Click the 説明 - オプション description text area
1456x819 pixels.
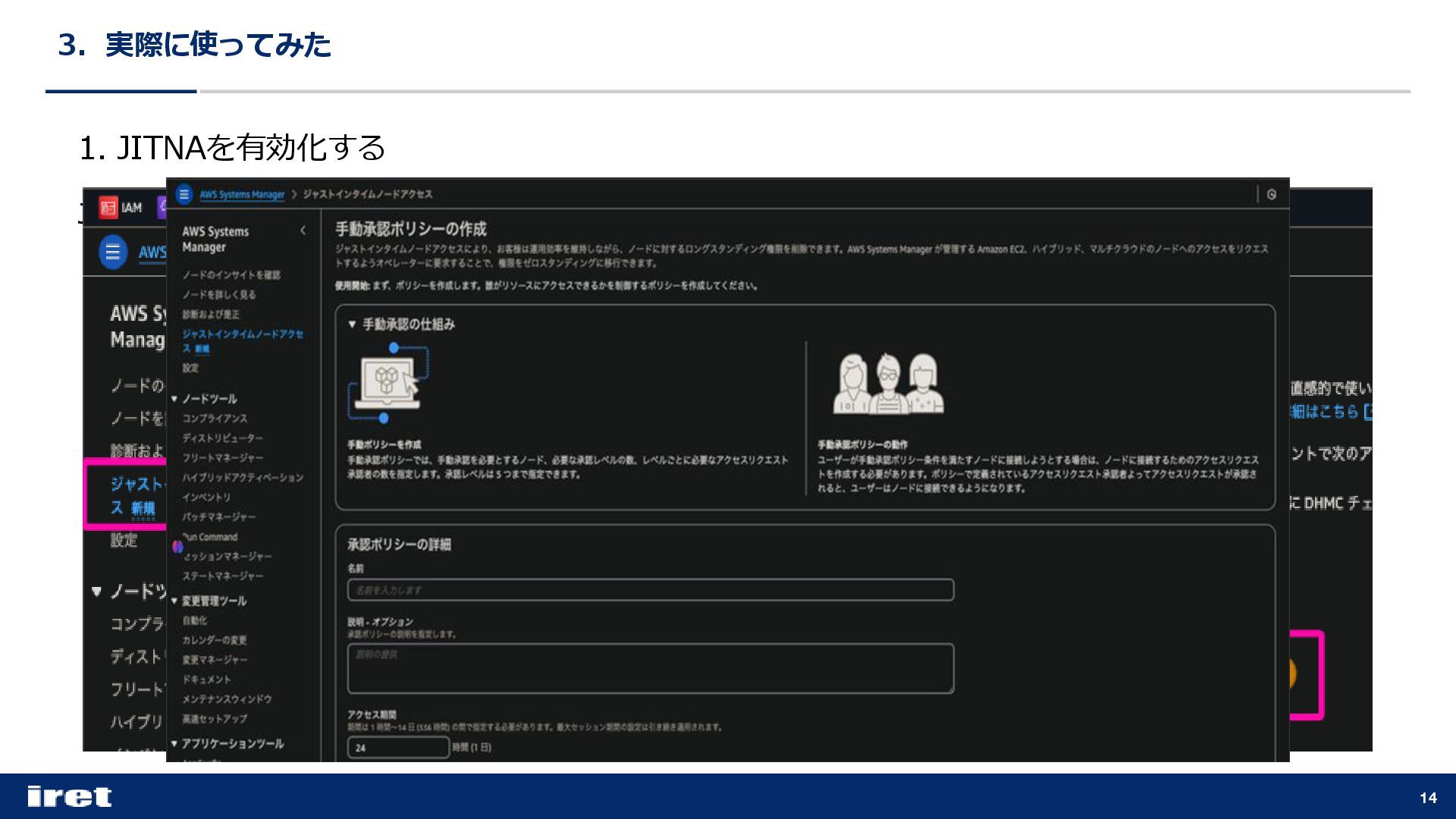tap(651, 668)
